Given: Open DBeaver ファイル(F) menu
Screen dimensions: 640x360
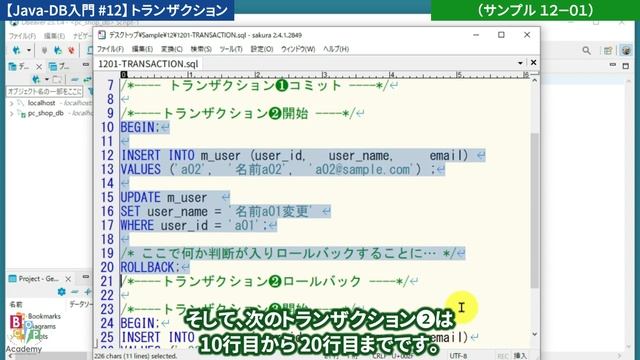Looking at the screenshot, I should (22, 36).
